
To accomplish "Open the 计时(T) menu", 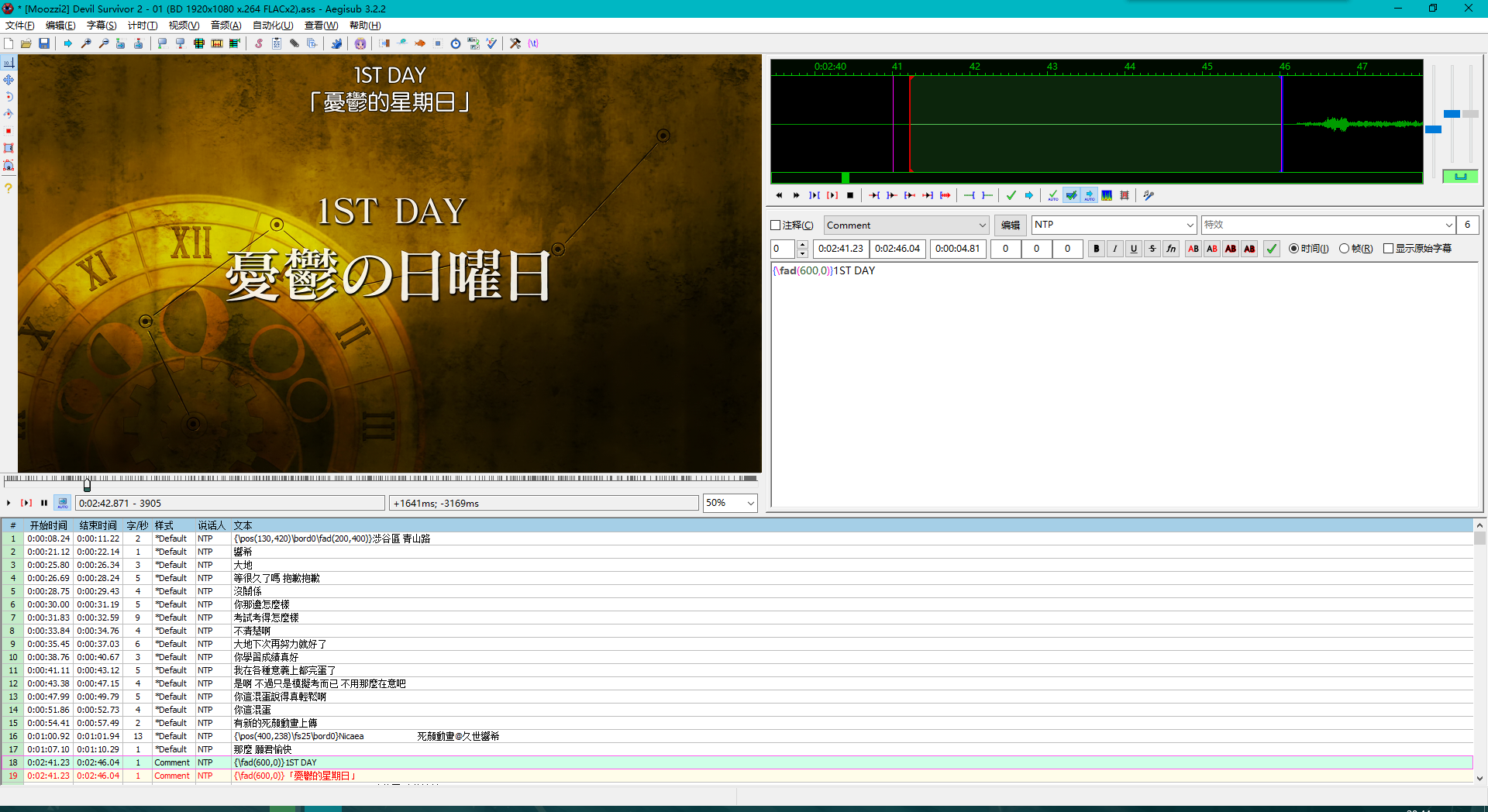I will click(143, 26).
